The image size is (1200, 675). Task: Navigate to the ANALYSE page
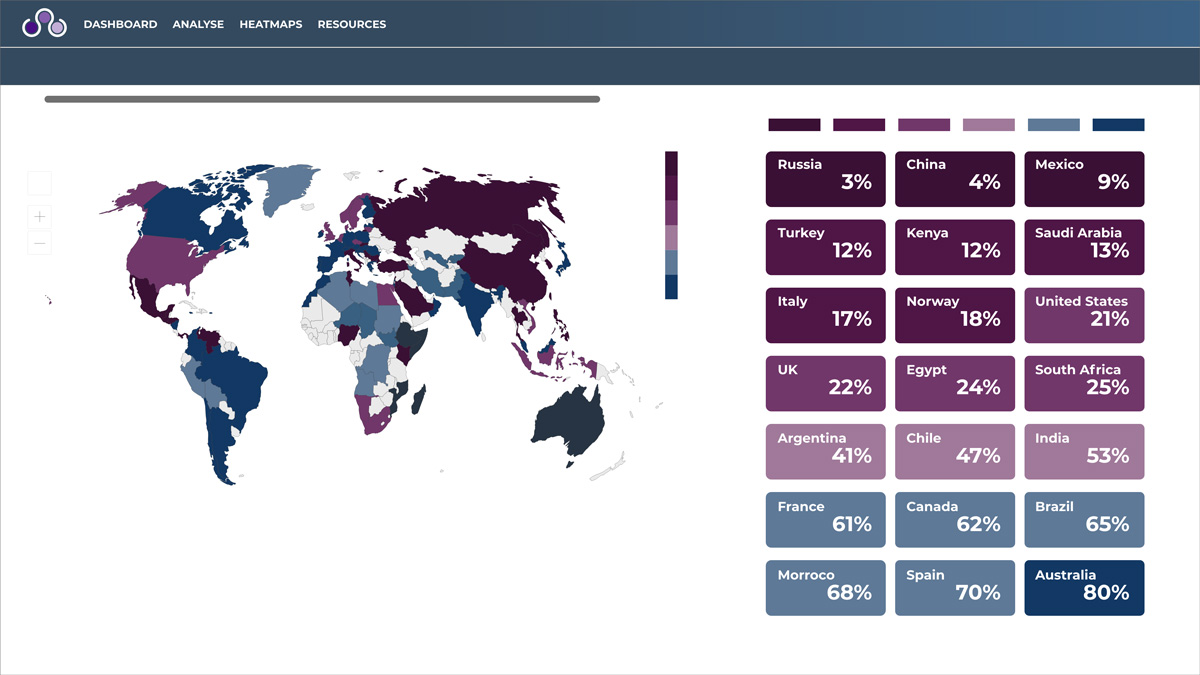198,24
